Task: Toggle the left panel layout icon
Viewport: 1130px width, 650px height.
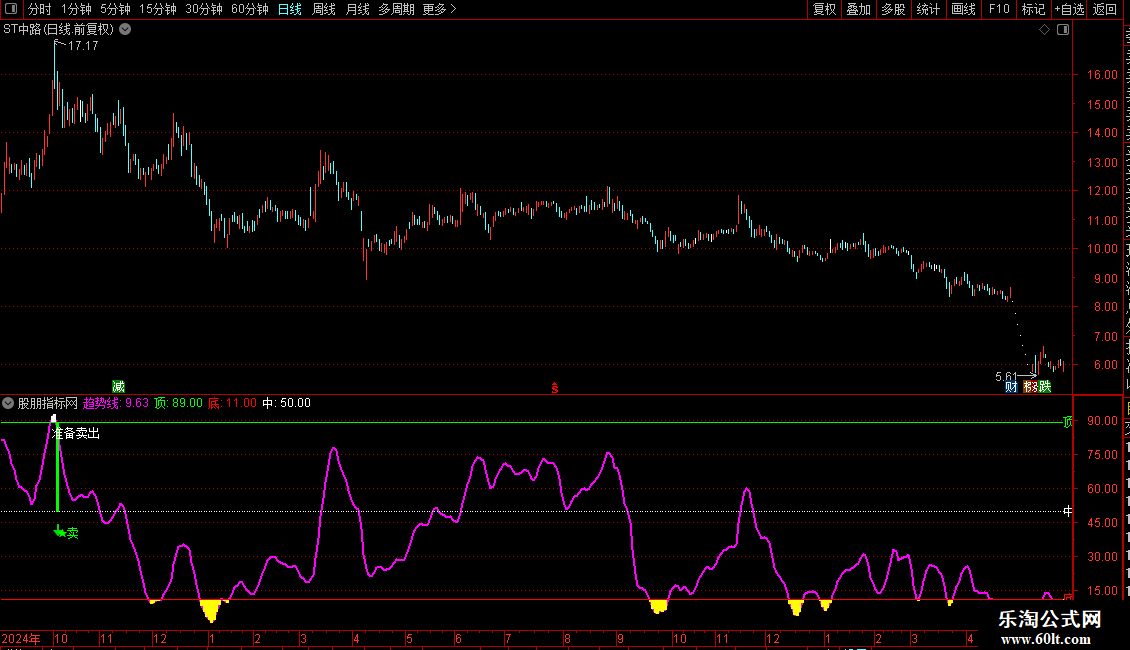Action: pyautogui.click(x=11, y=9)
